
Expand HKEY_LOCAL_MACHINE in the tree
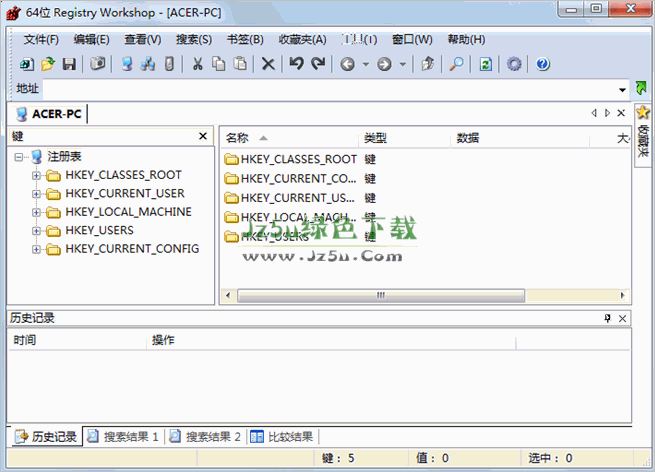36,212
